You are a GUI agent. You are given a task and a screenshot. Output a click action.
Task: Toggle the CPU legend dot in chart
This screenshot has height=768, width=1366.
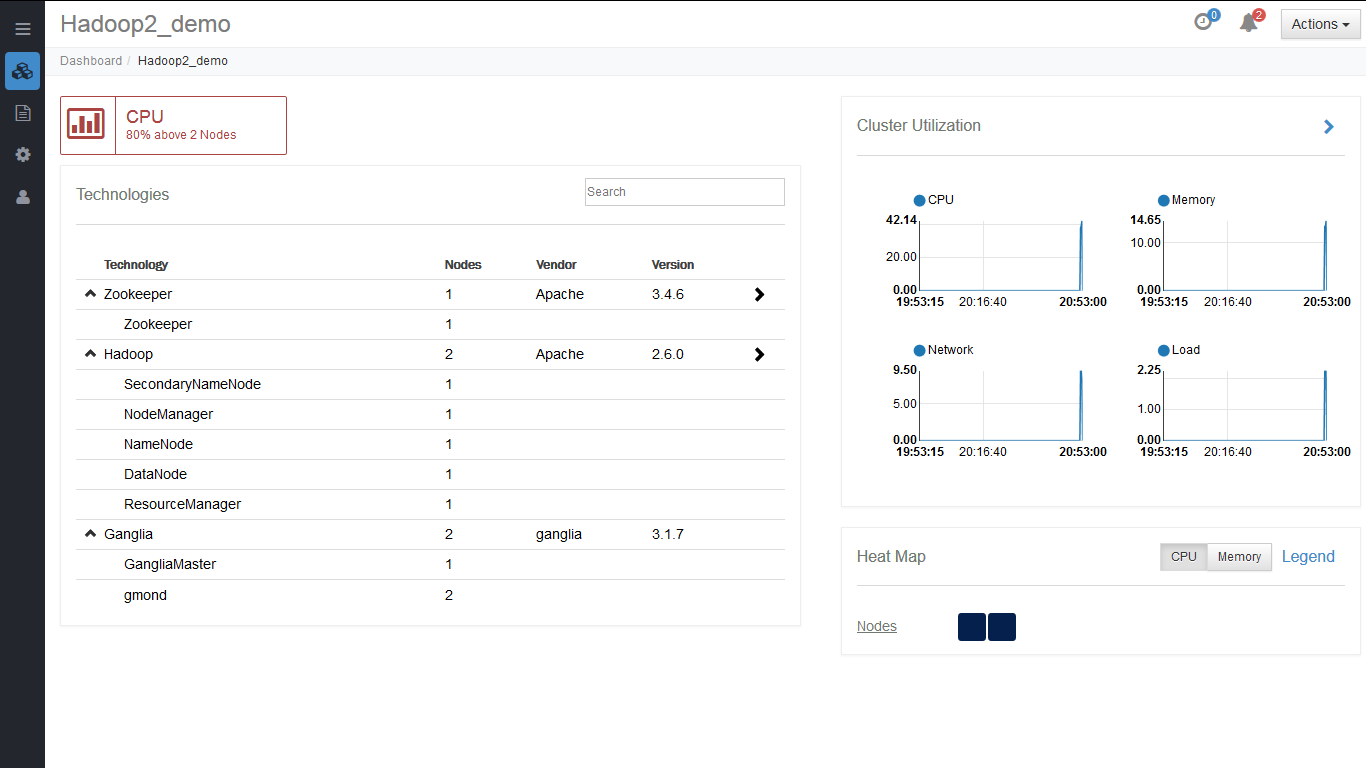click(x=919, y=200)
